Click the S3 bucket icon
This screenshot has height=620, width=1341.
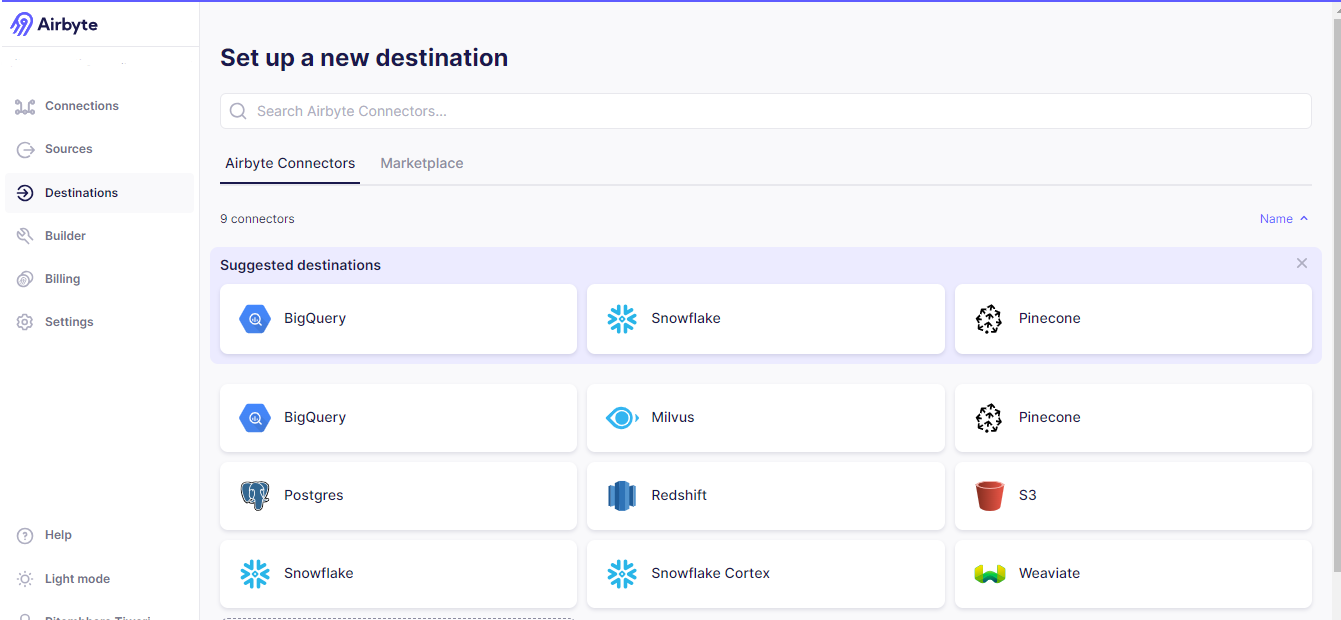[989, 496]
